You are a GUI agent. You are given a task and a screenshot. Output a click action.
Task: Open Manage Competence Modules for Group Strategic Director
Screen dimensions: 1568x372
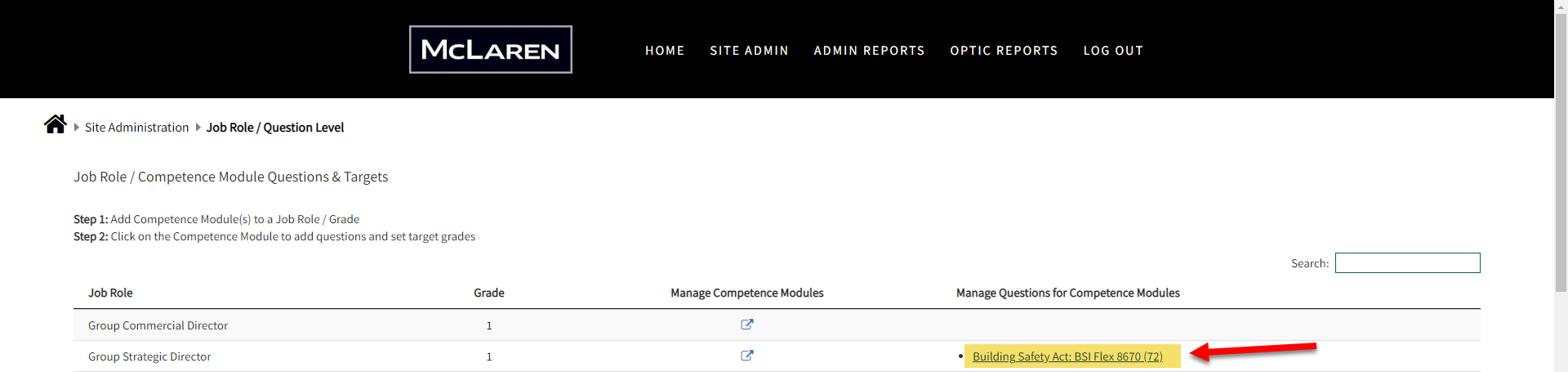pyautogui.click(x=746, y=356)
